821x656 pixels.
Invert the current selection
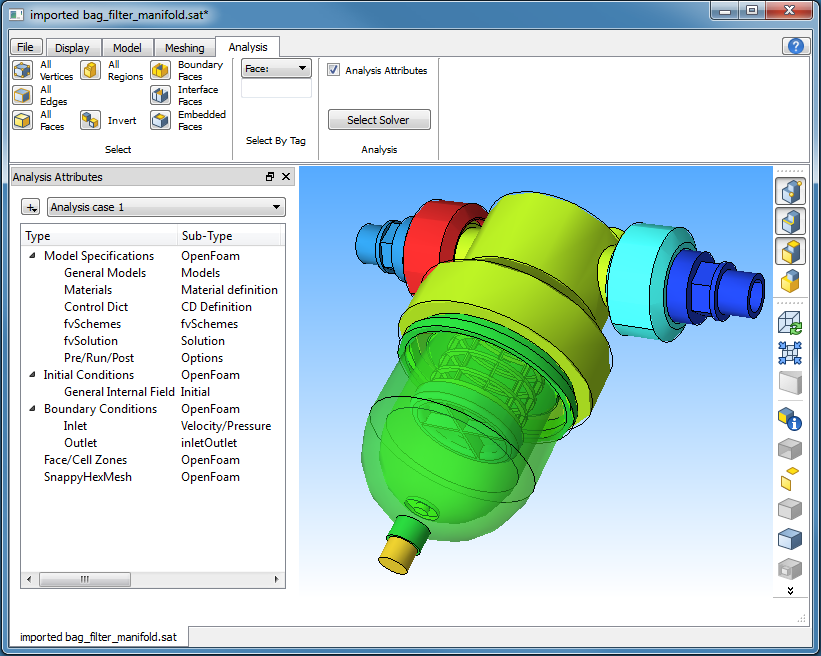(x=90, y=120)
